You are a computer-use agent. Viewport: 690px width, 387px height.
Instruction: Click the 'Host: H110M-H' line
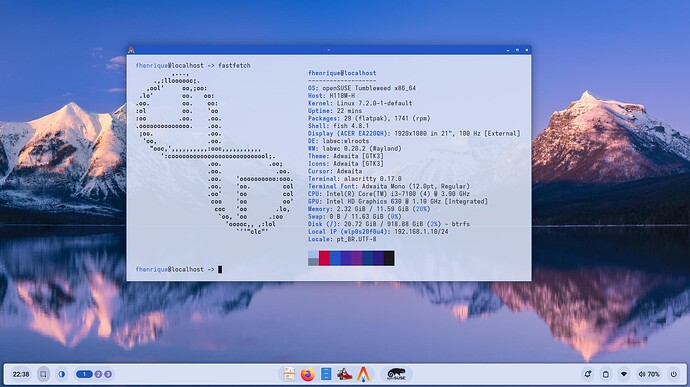(331, 96)
